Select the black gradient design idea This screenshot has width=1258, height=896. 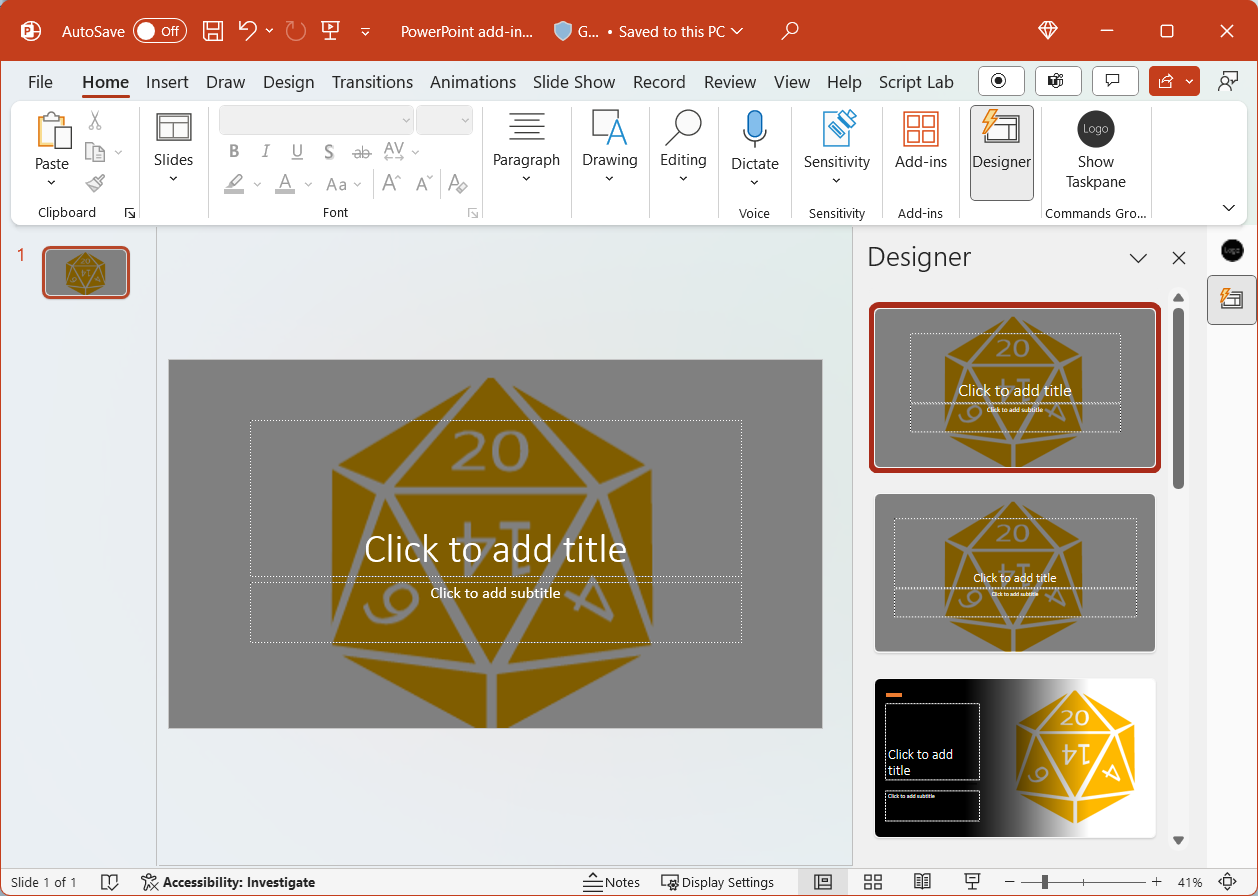point(1015,758)
